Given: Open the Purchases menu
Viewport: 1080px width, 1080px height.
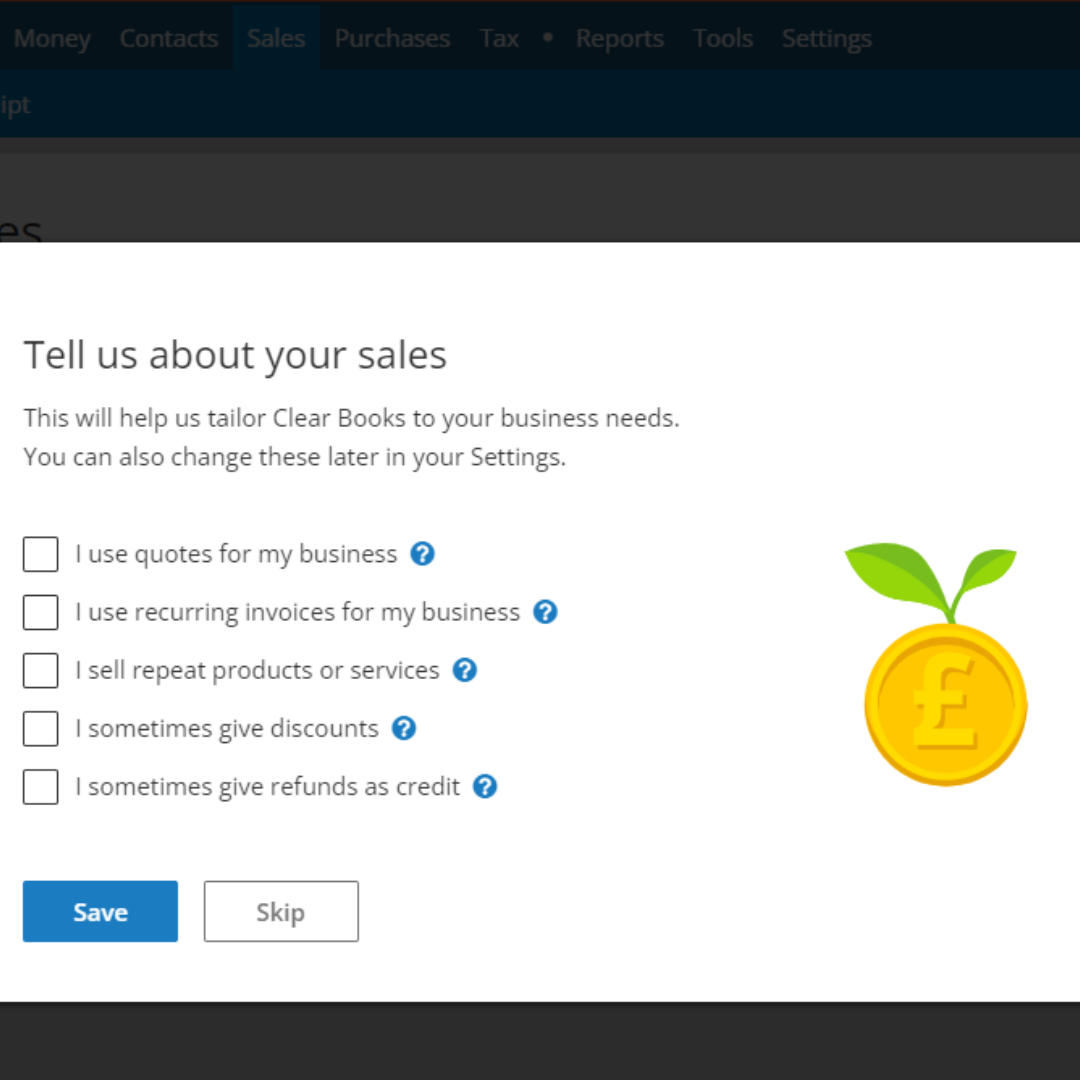Looking at the screenshot, I should [x=392, y=39].
